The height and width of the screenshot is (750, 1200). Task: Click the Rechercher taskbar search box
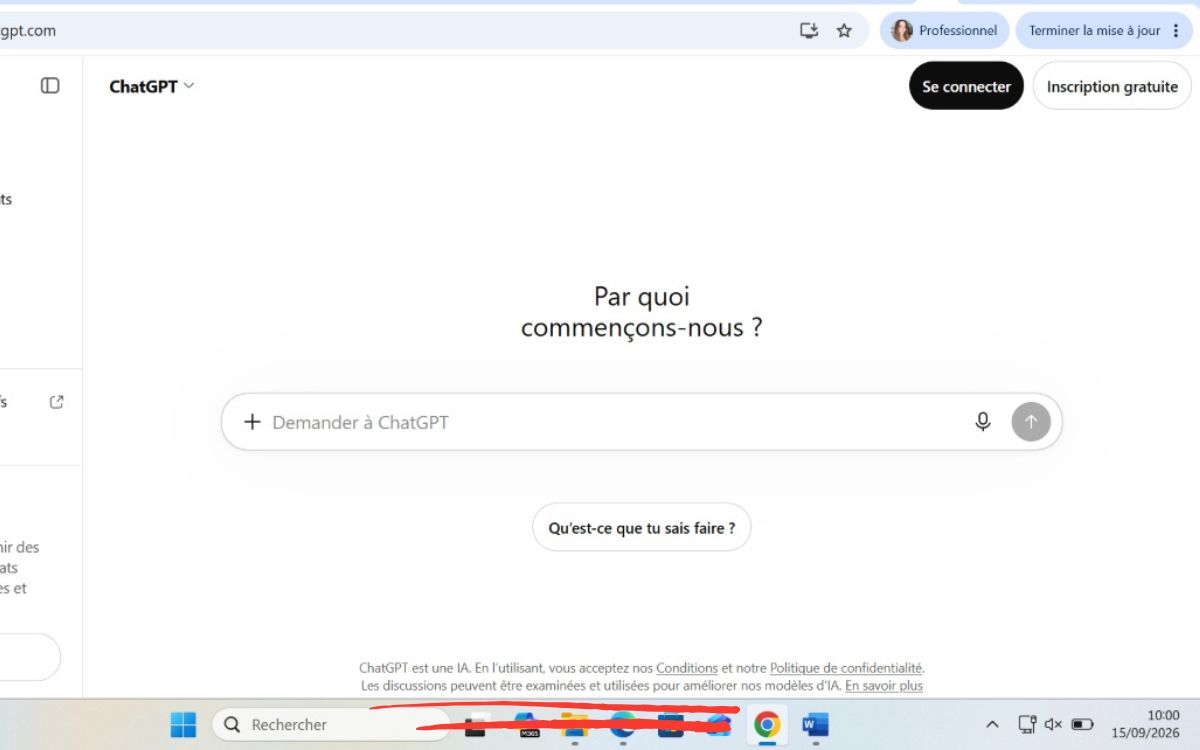click(x=331, y=724)
